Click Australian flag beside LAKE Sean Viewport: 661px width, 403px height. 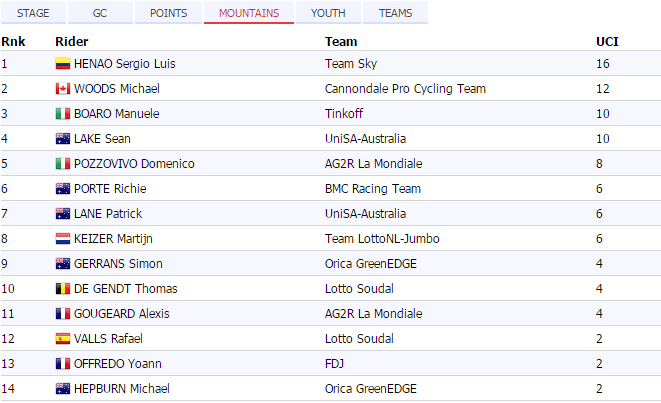click(63, 139)
